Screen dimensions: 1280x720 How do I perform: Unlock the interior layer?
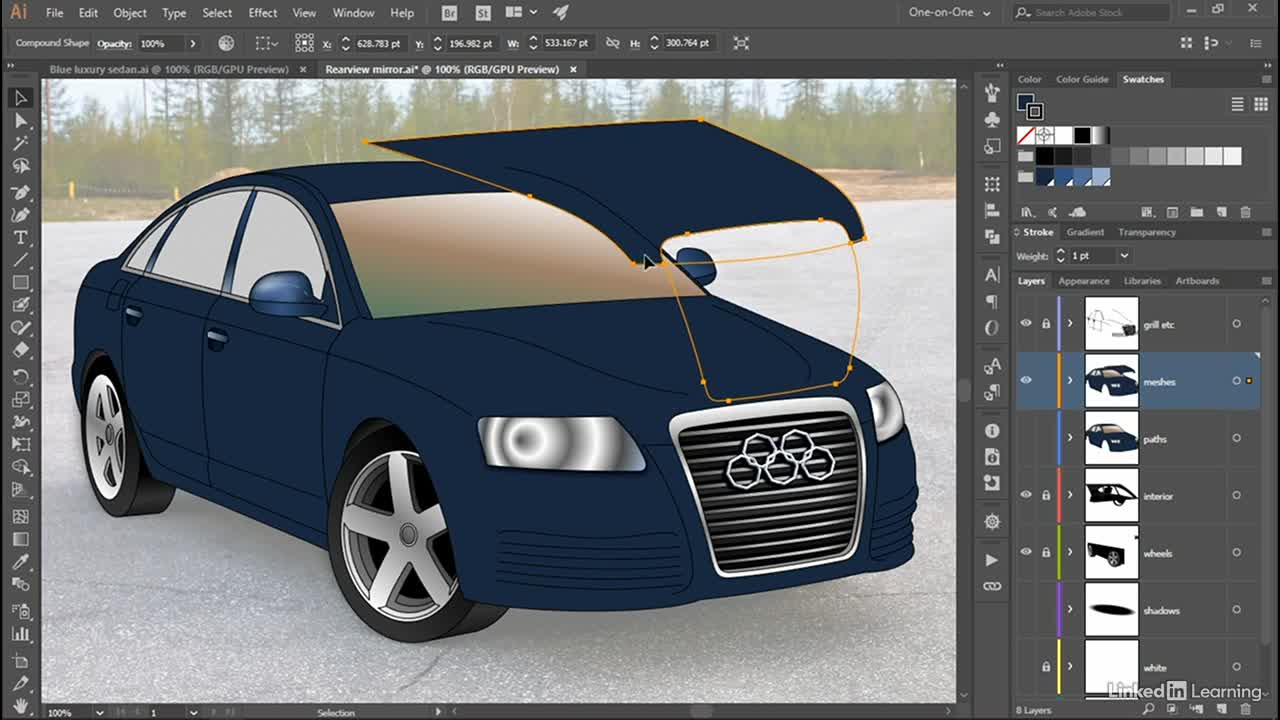click(x=1046, y=495)
